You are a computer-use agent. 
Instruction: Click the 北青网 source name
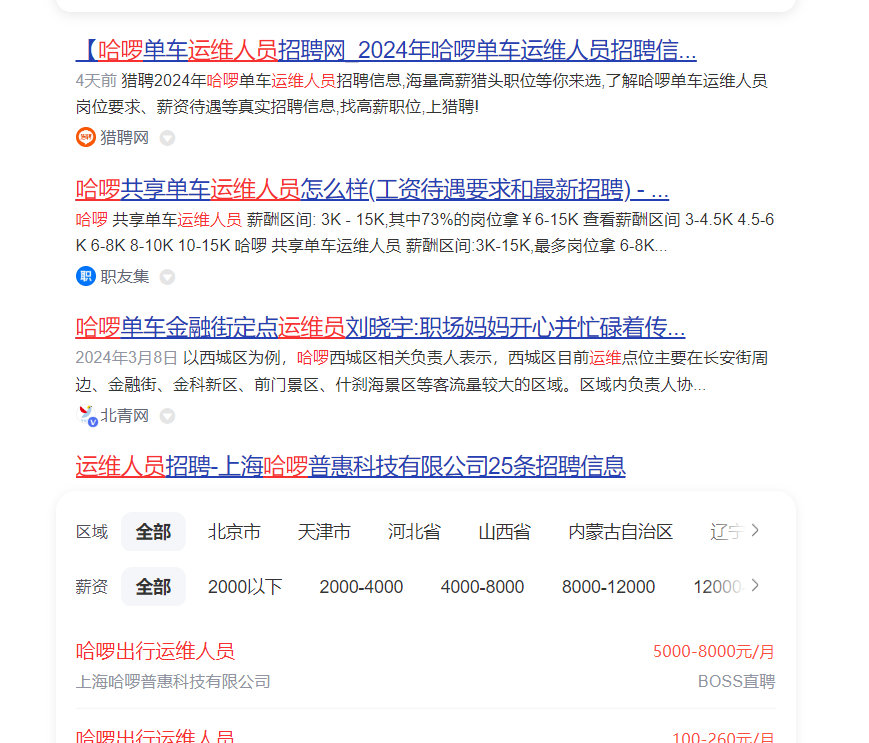click(x=125, y=416)
